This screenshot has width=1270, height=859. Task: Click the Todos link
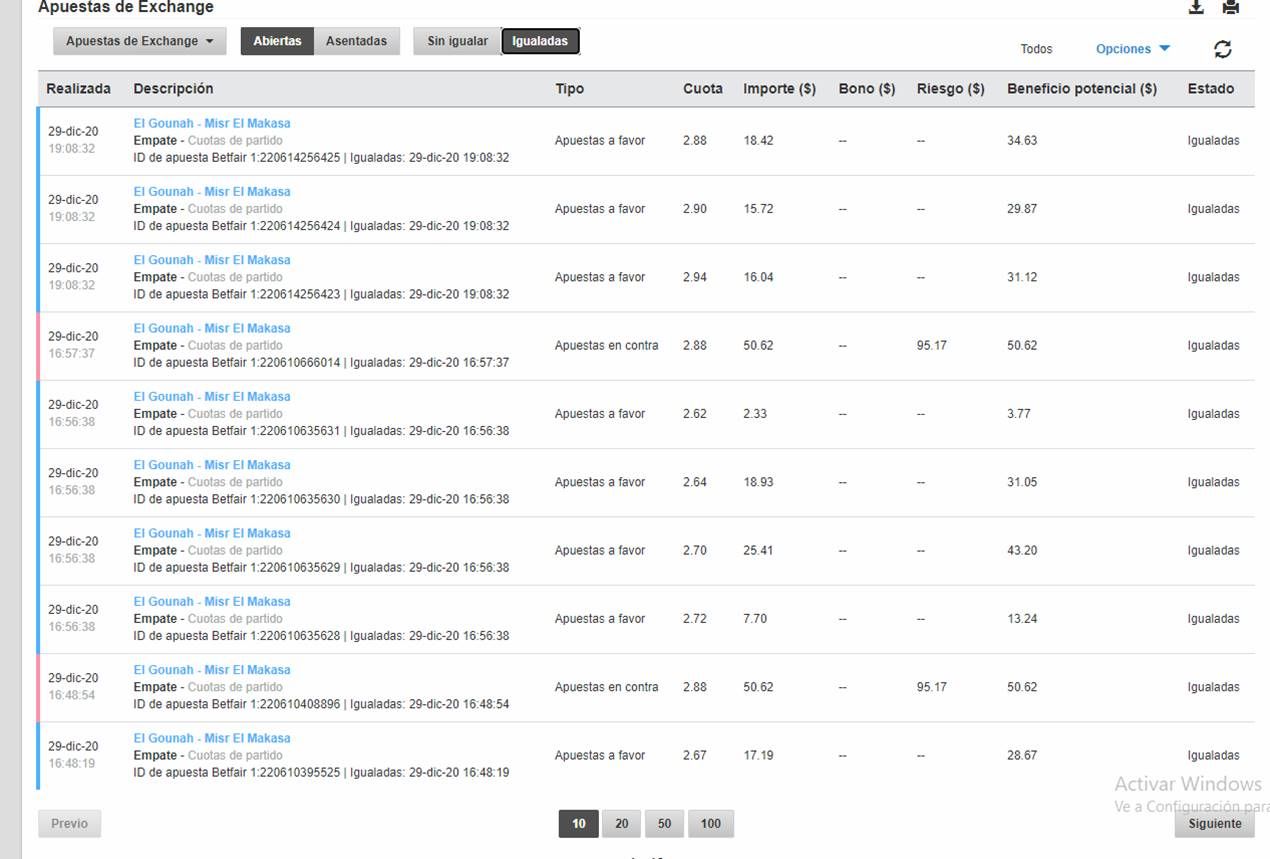[x=1036, y=49]
